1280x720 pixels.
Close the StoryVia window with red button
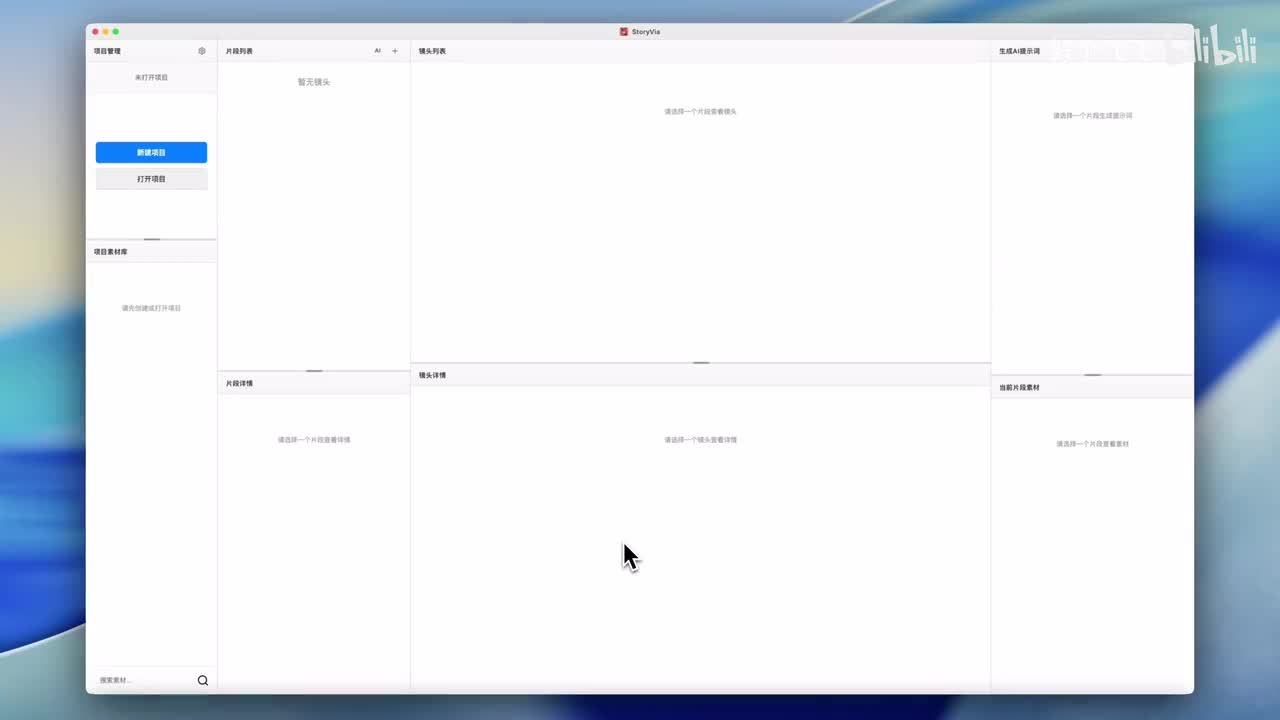tap(96, 32)
